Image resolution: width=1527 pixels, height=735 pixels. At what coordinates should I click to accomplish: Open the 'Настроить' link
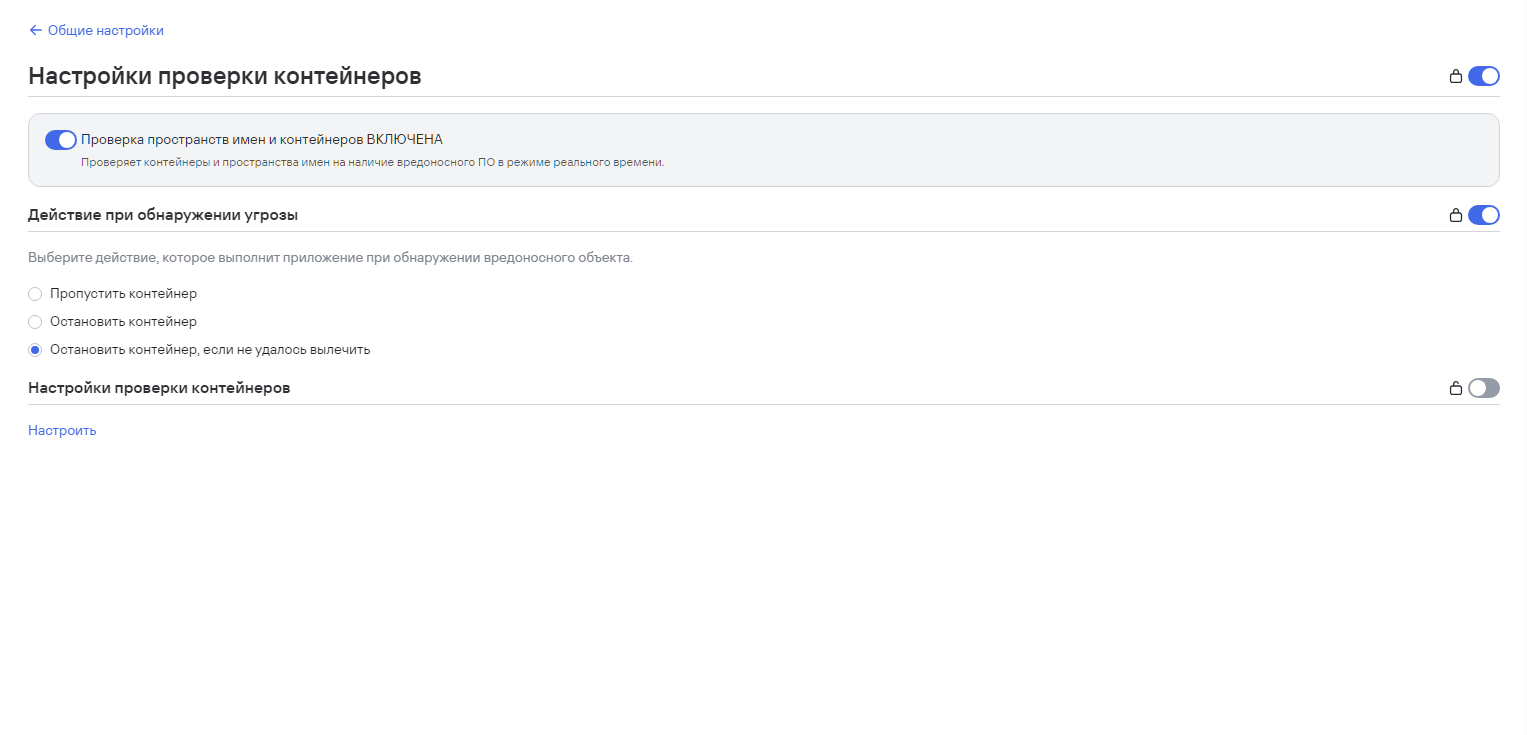(62, 431)
